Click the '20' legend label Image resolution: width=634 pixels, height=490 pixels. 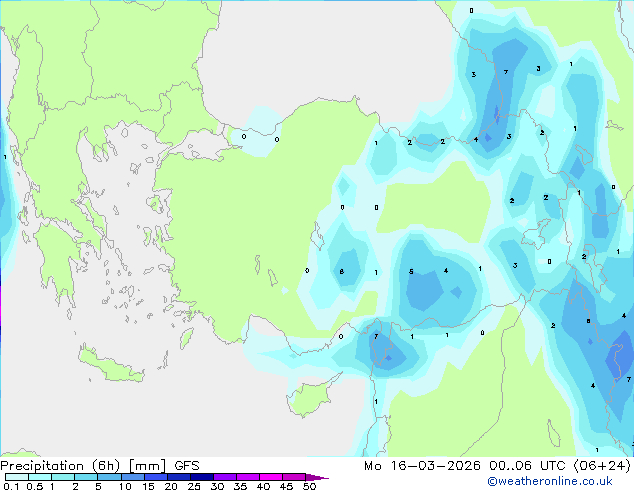click(x=171, y=486)
